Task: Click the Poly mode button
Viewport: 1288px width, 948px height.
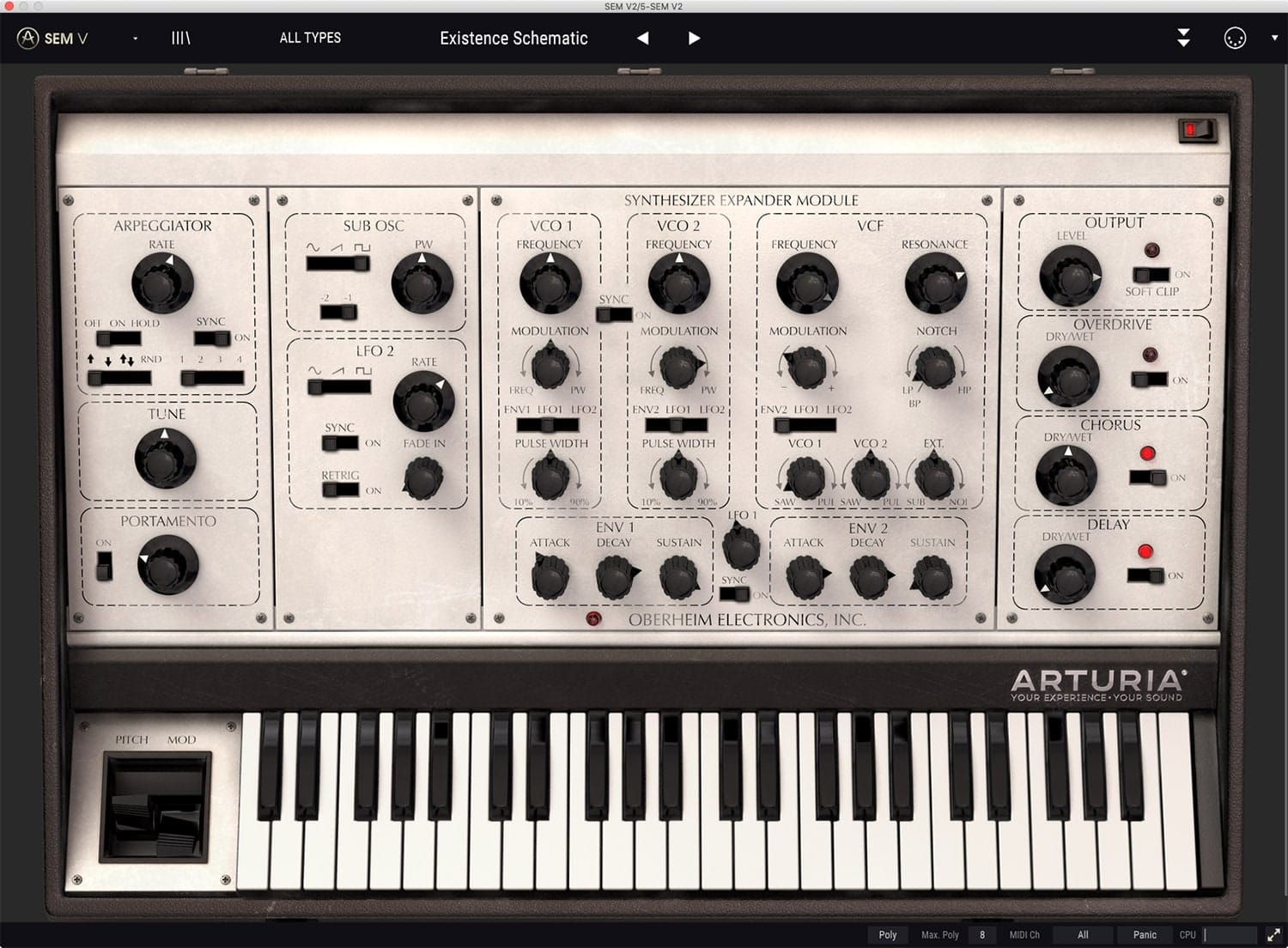Action: tap(888, 935)
